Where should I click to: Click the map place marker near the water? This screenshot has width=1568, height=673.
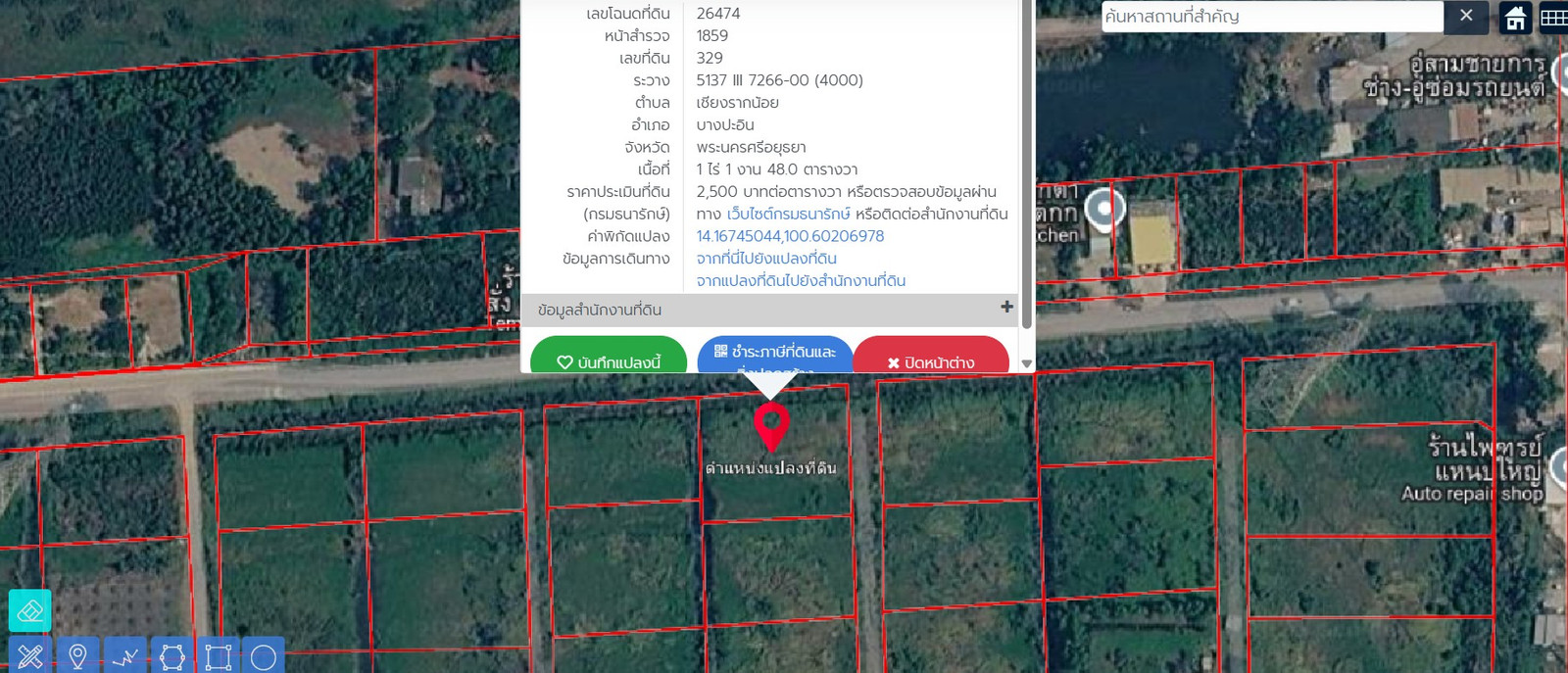(x=1105, y=209)
